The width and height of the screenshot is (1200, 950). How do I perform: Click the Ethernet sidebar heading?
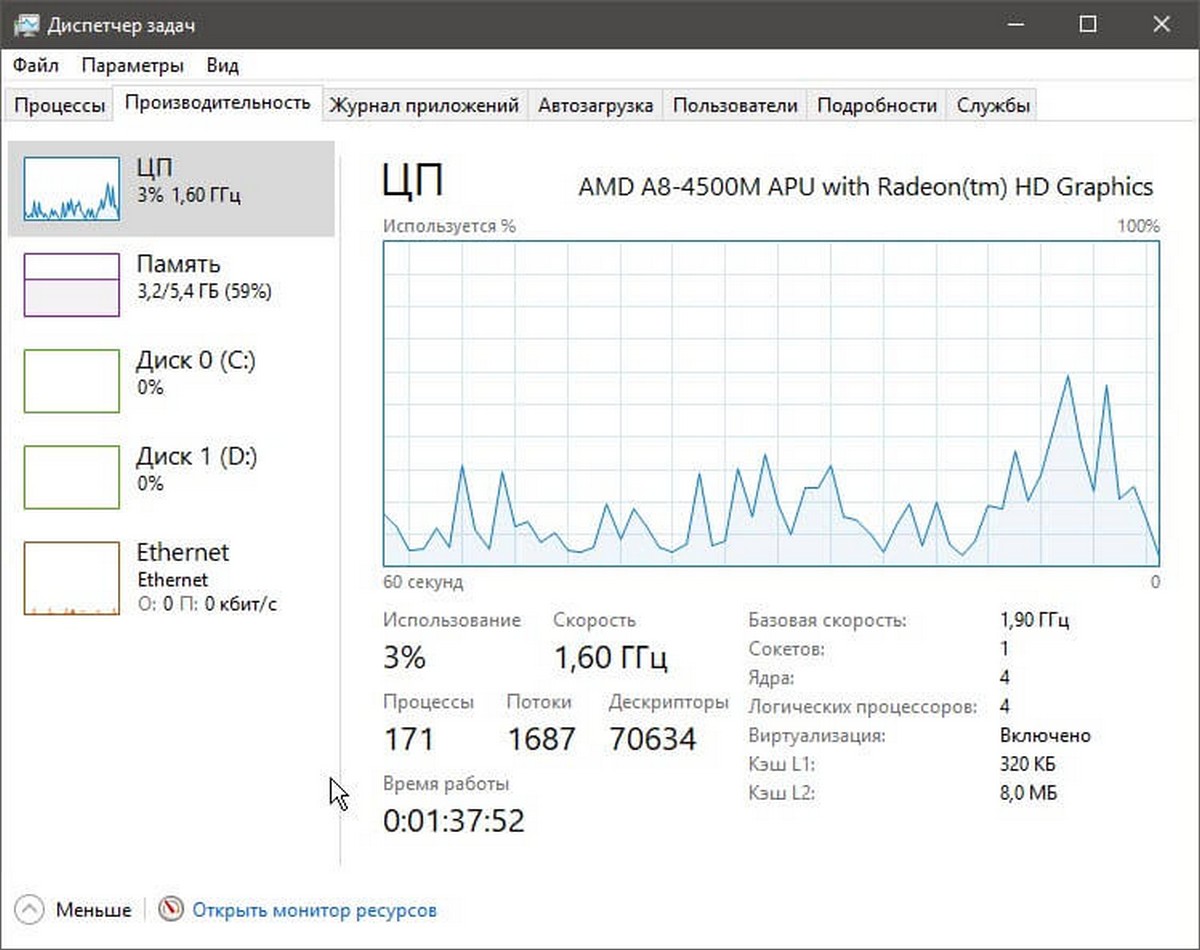(182, 552)
